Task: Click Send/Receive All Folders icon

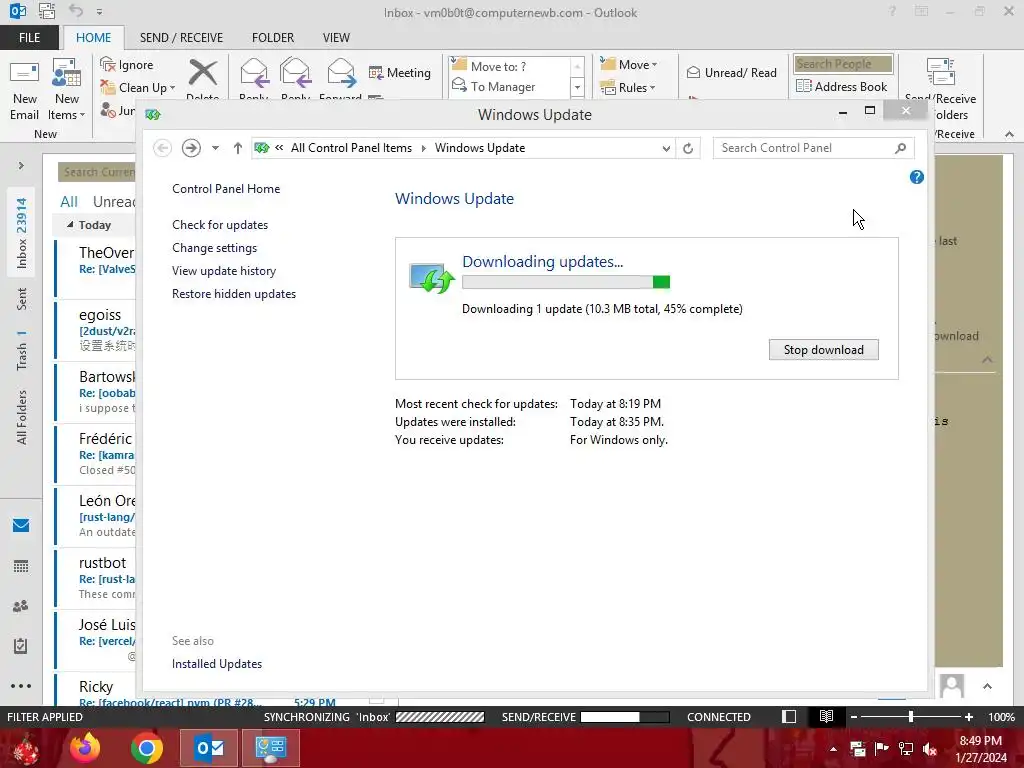Action: point(940,72)
